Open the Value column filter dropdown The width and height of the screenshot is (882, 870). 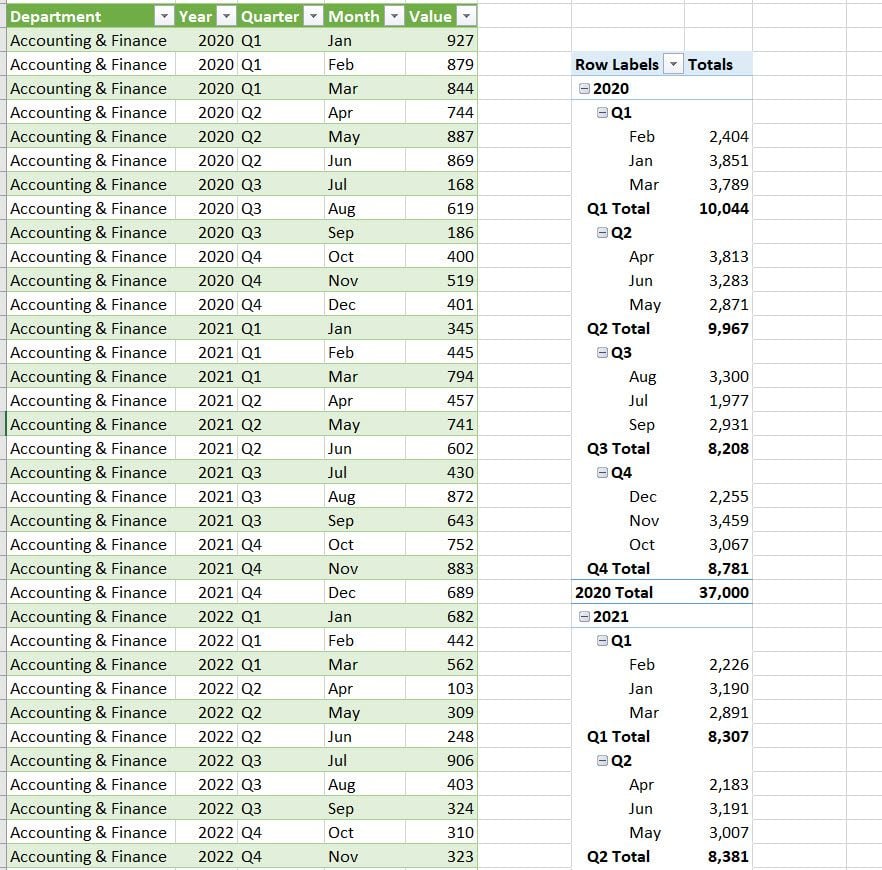coord(466,16)
